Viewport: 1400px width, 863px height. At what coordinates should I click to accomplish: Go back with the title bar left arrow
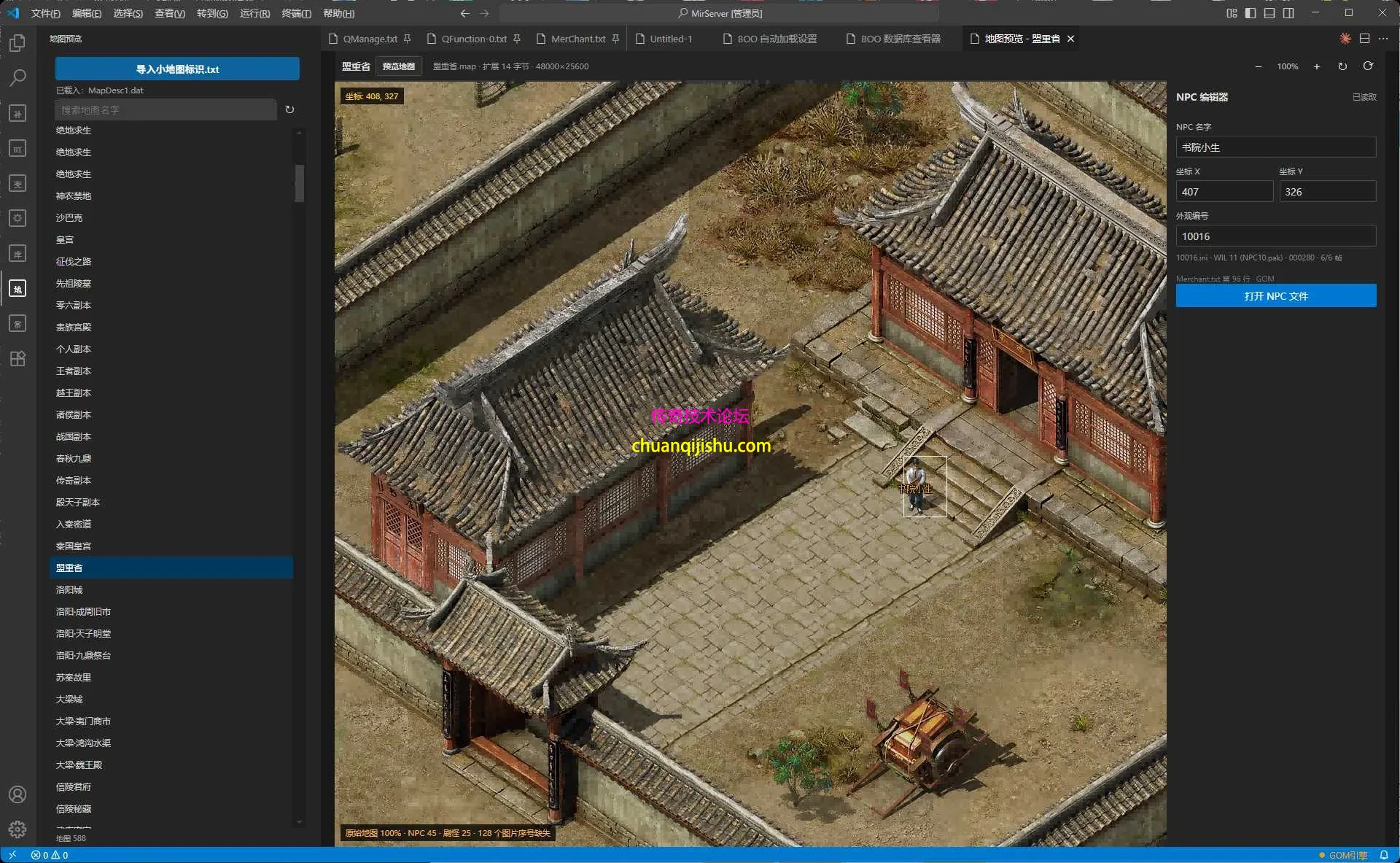point(464,13)
